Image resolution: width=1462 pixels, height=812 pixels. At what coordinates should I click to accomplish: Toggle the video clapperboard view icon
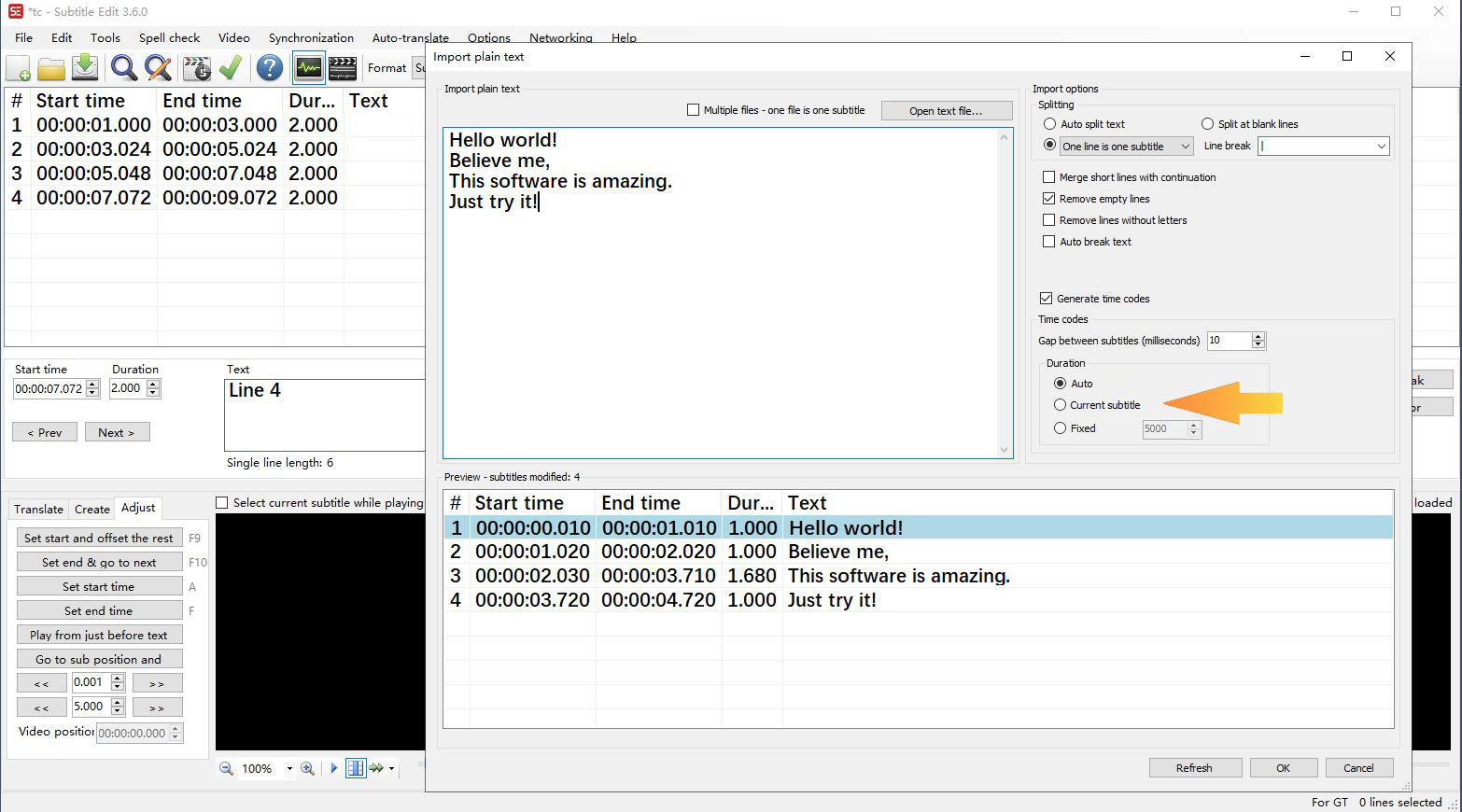342,67
